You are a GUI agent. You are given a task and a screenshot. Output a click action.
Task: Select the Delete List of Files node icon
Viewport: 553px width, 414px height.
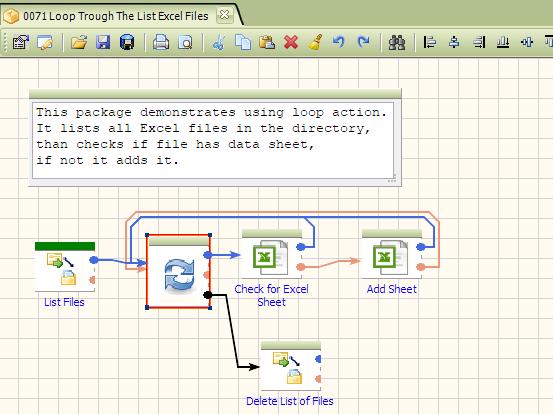pos(291,367)
